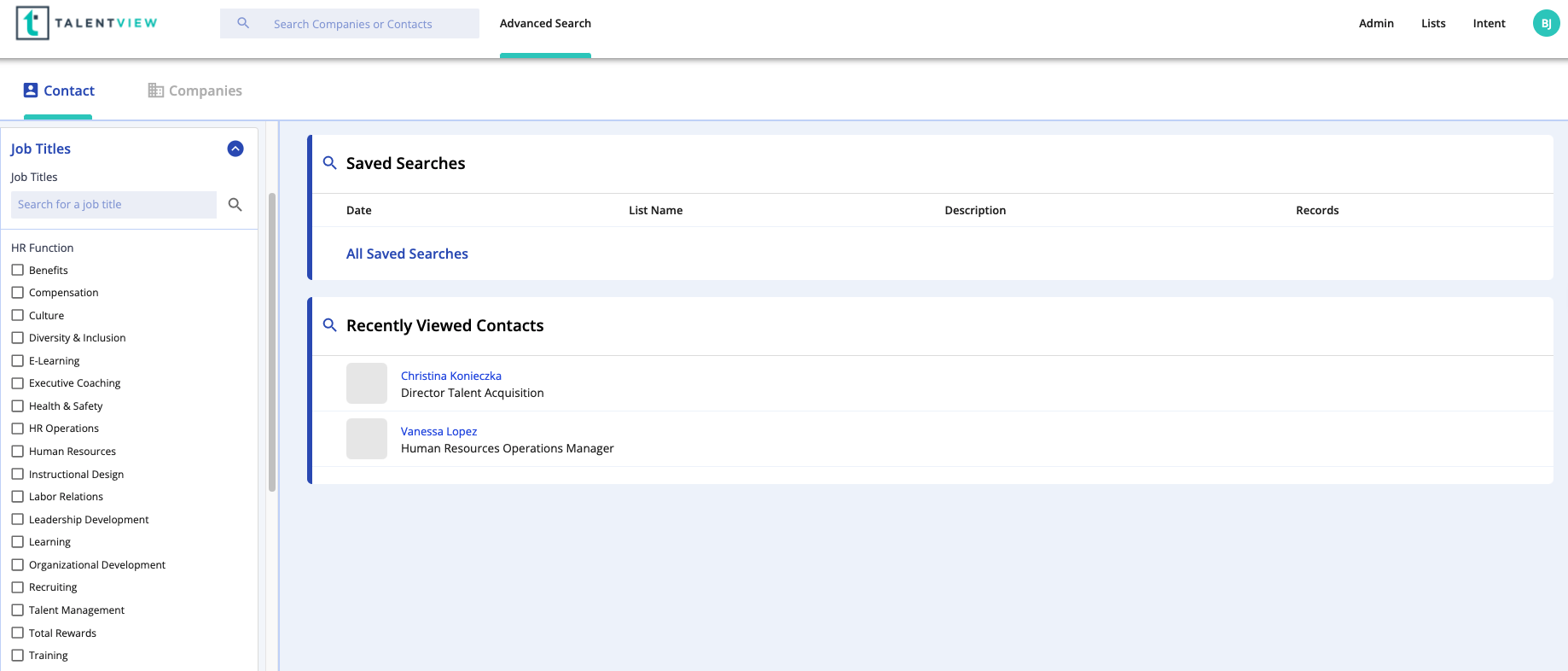Switch to the Companies tab
This screenshot has height=671, width=1568.
[x=195, y=90]
